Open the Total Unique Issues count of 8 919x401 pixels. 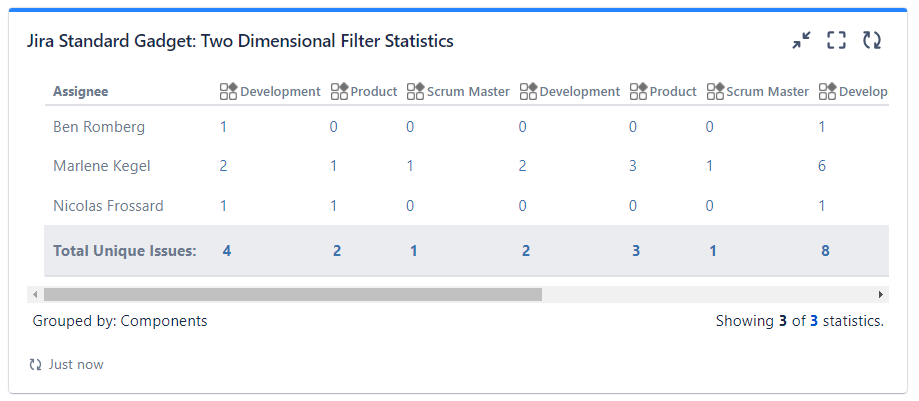pyautogui.click(x=825, y=251)
